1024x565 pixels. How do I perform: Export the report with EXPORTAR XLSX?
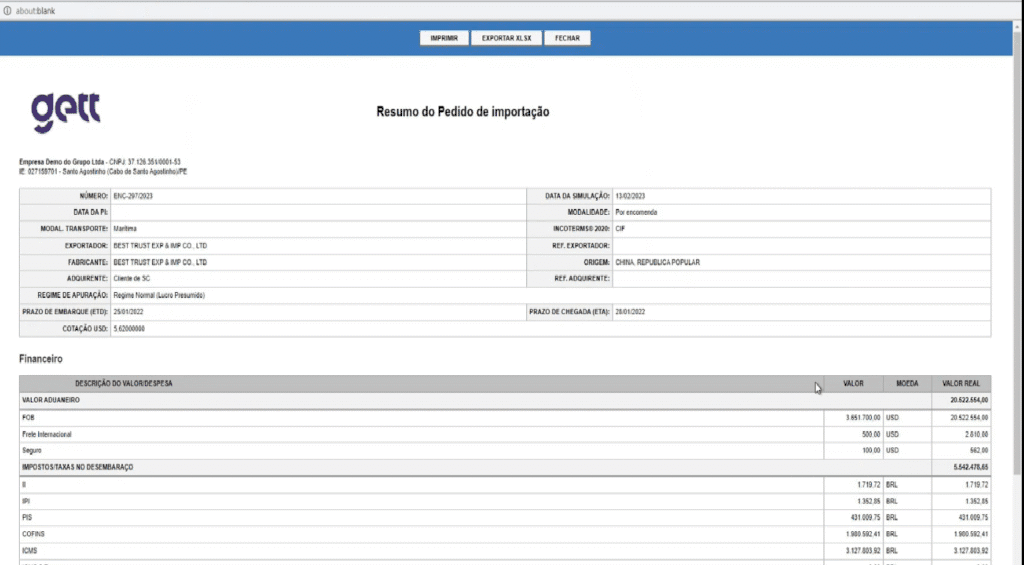pos(506,38)
